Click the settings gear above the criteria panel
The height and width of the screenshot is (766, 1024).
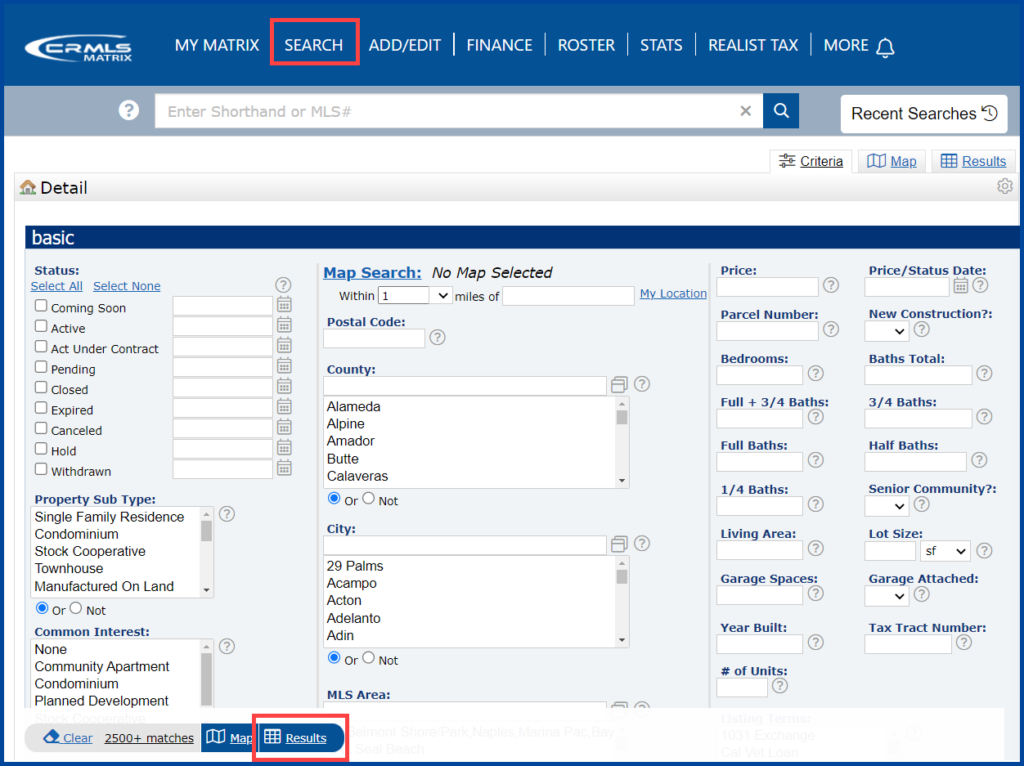(1004, 186)
